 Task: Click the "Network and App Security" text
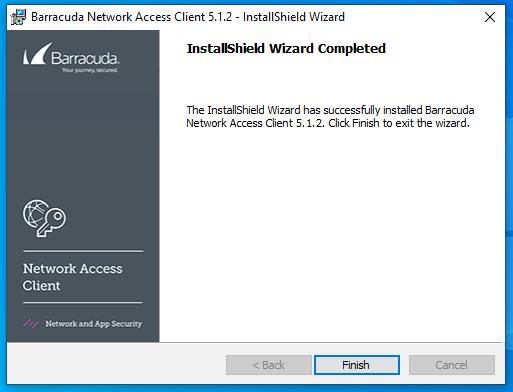pos(94,324)
